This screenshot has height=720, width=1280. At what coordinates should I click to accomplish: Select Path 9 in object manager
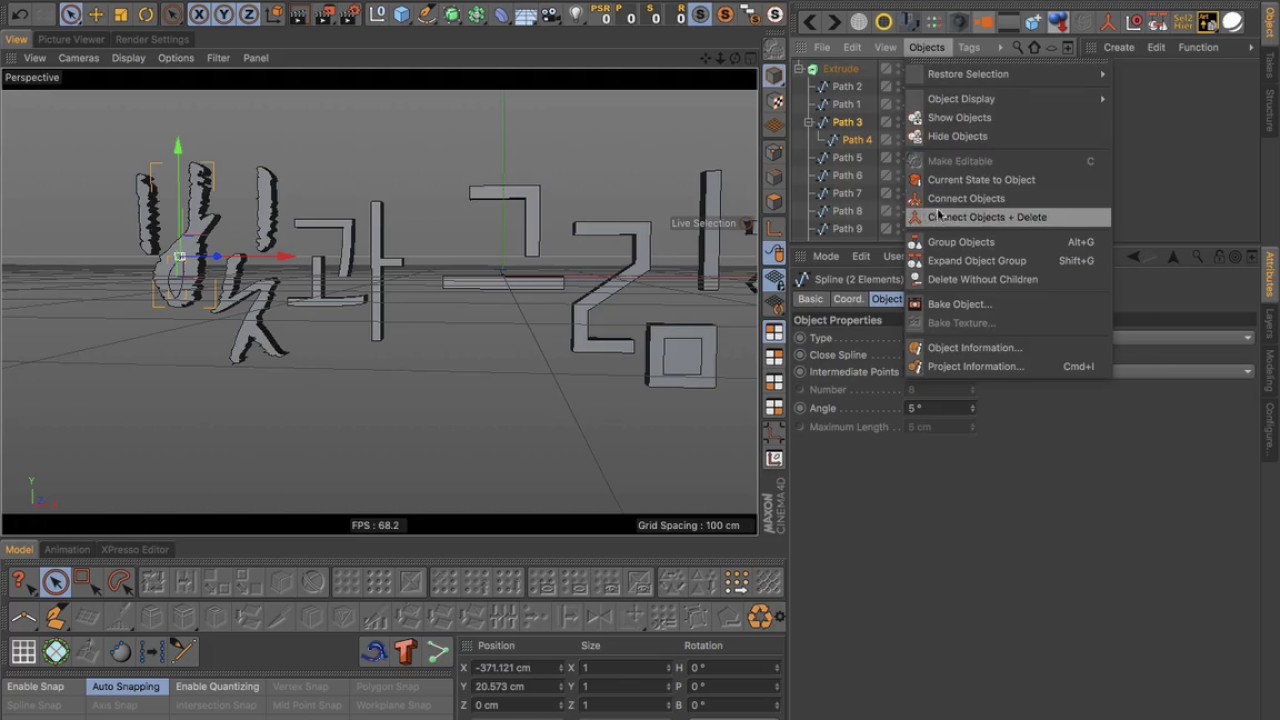click(x=847, y=229)
